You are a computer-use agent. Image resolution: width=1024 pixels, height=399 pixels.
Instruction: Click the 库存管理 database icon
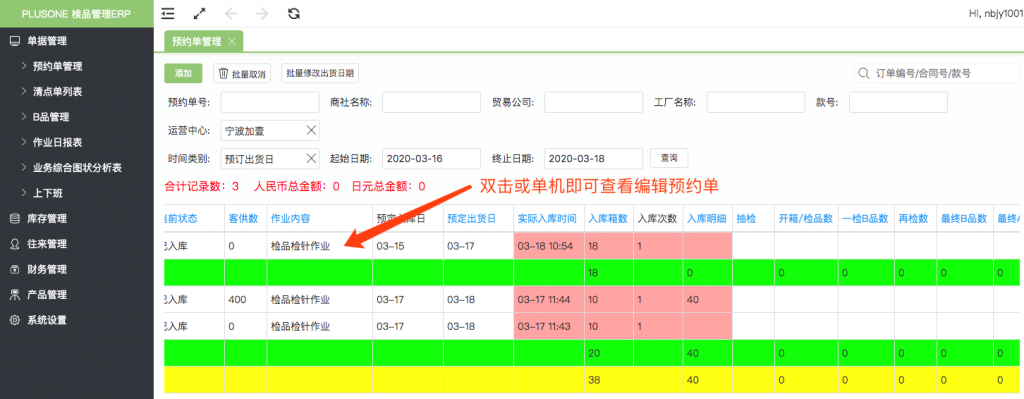point(14,219)
